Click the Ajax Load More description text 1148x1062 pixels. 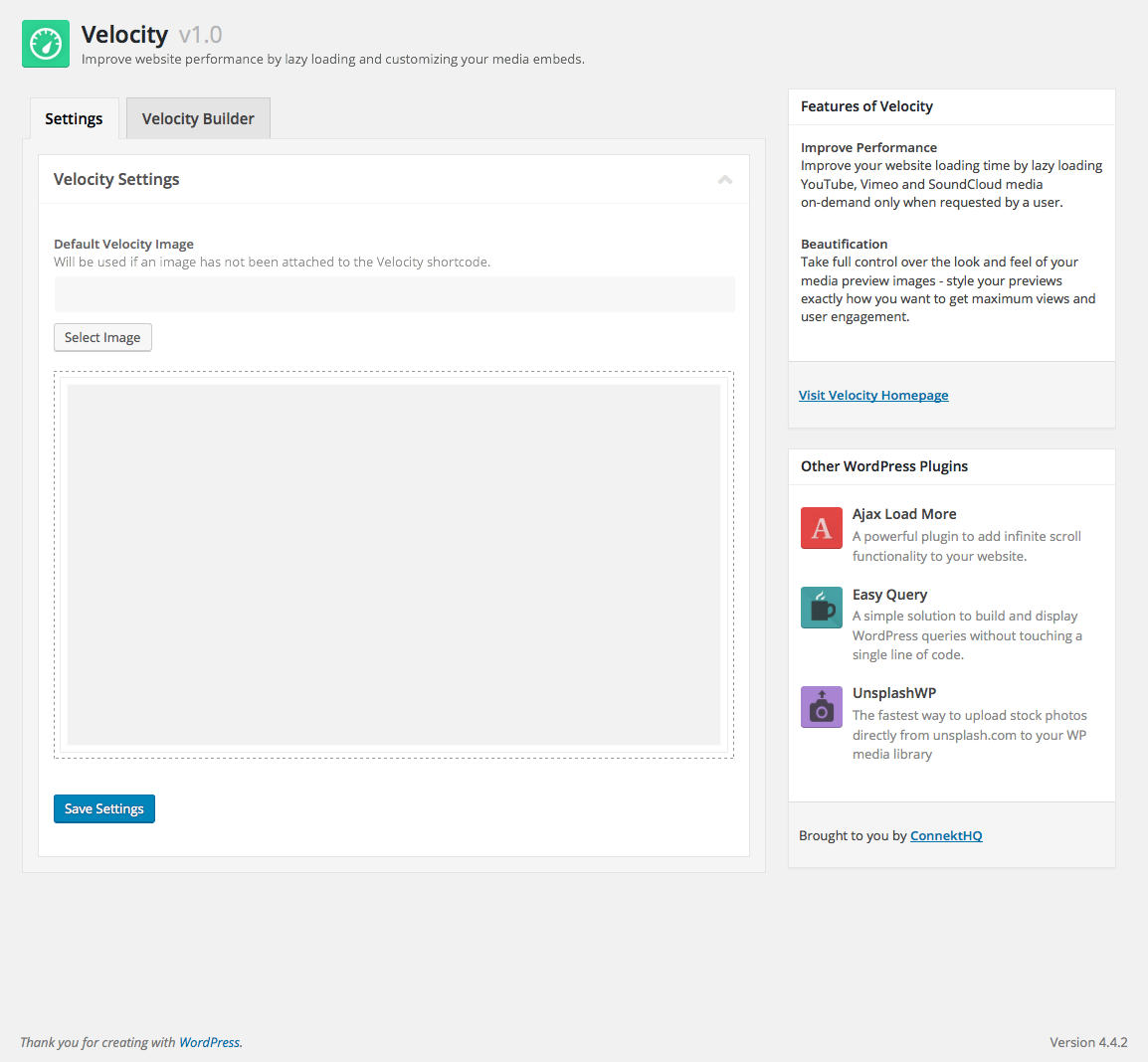[966, 546]
